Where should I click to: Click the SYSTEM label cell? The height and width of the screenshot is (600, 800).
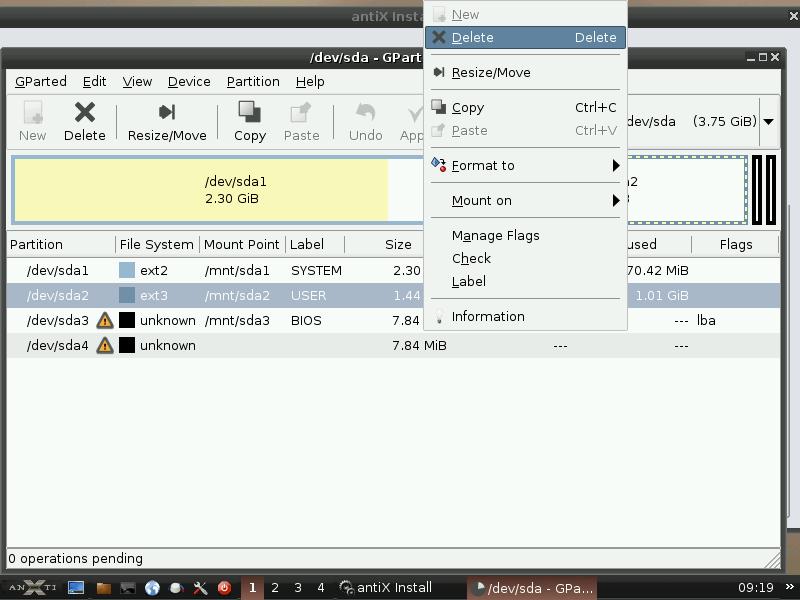point(316,270)
